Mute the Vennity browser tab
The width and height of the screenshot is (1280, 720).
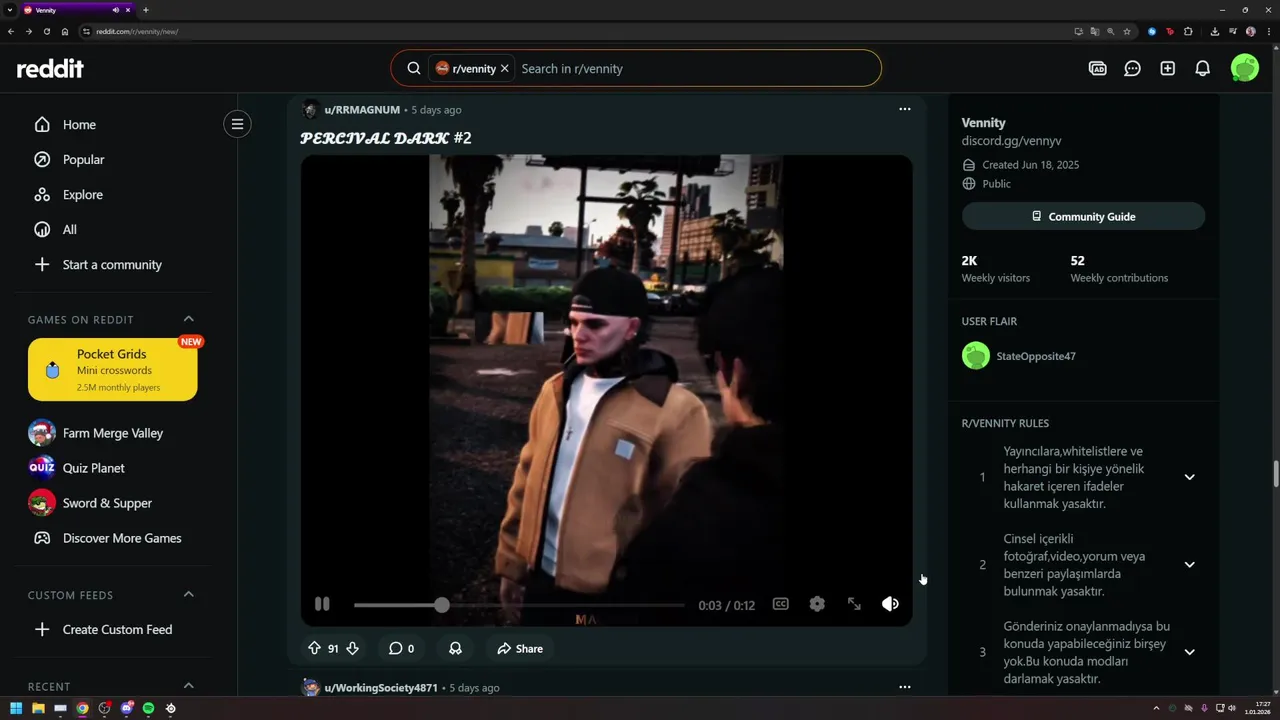(115, 10)
